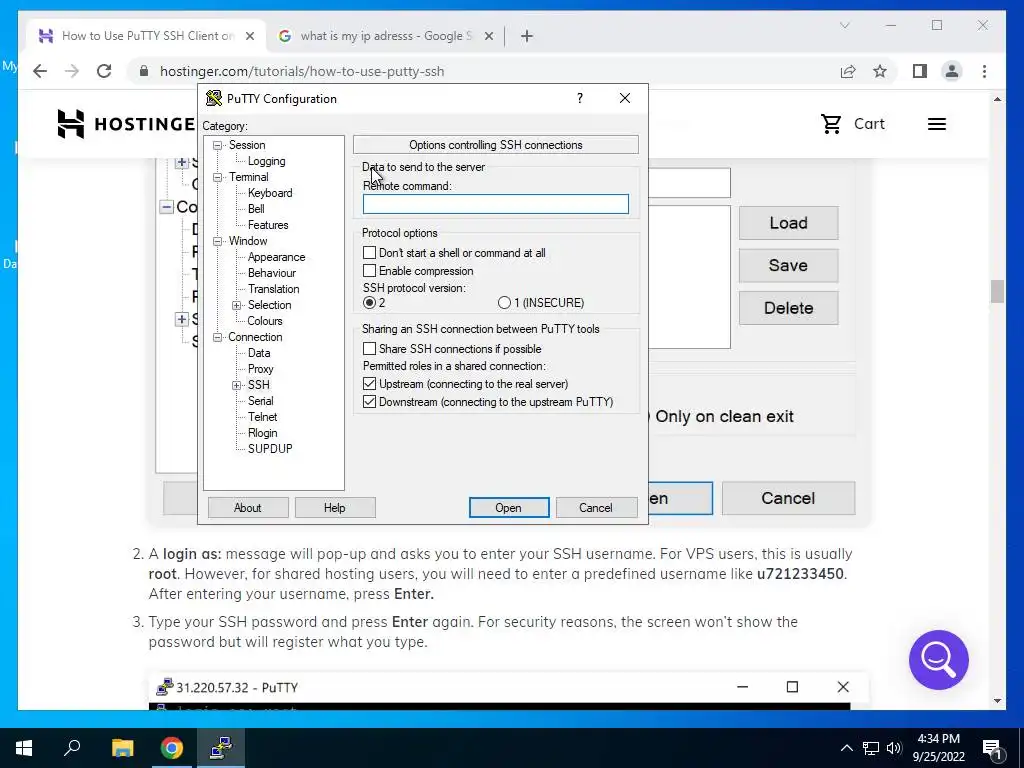Click the PuTTY Open button
Screen dimensions: 1024x768
coord(509,507)
